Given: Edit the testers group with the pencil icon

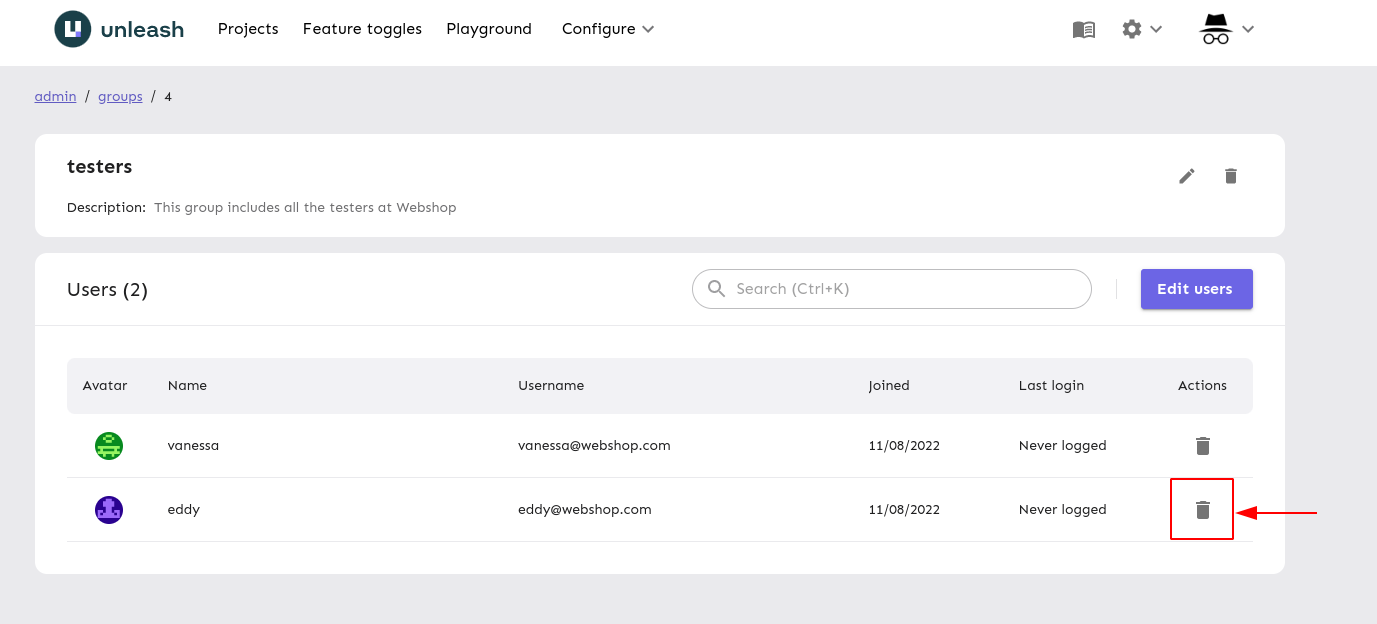Looking at the screenshot, I should [1187, 175].
